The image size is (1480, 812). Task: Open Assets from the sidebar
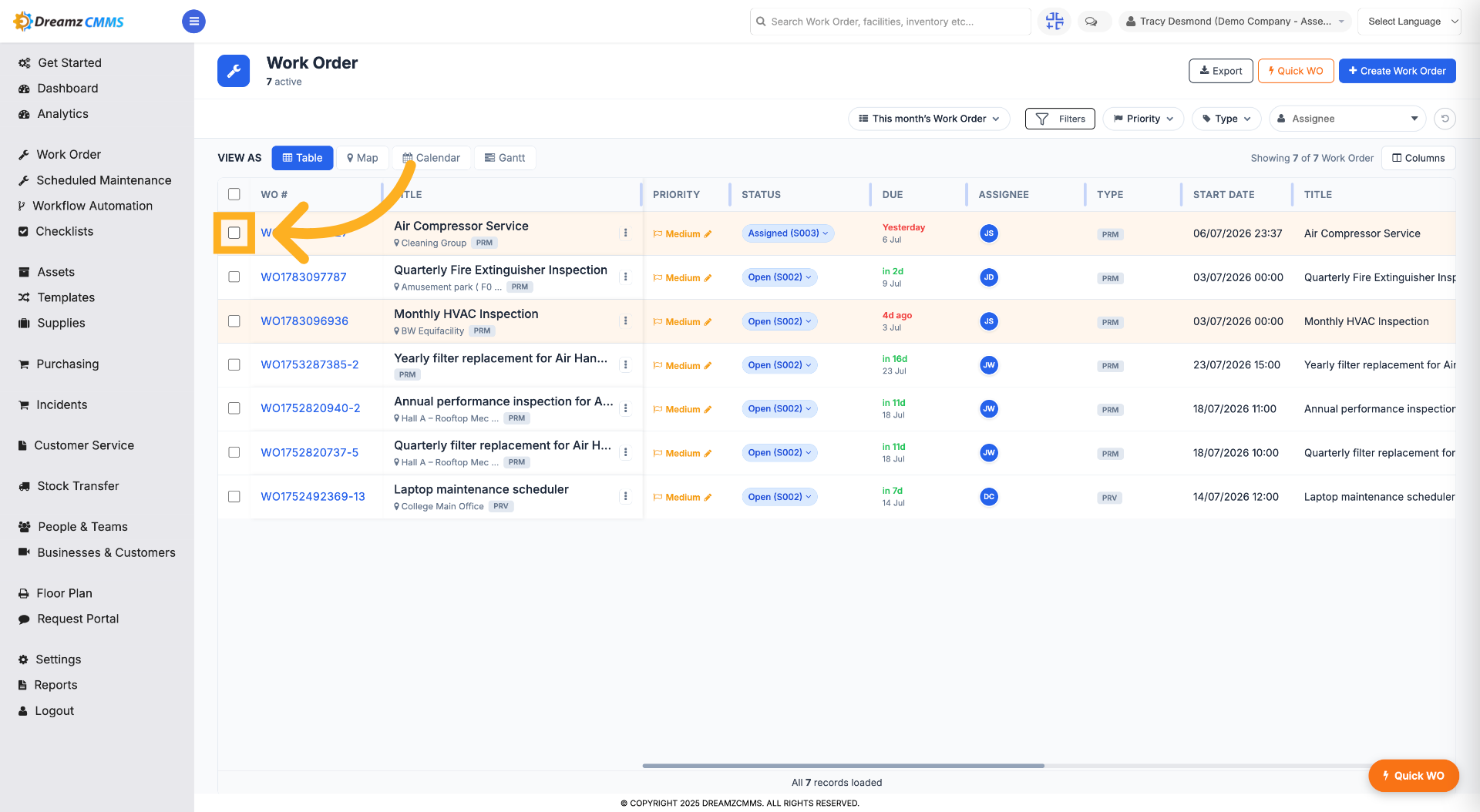click(56, 272)
